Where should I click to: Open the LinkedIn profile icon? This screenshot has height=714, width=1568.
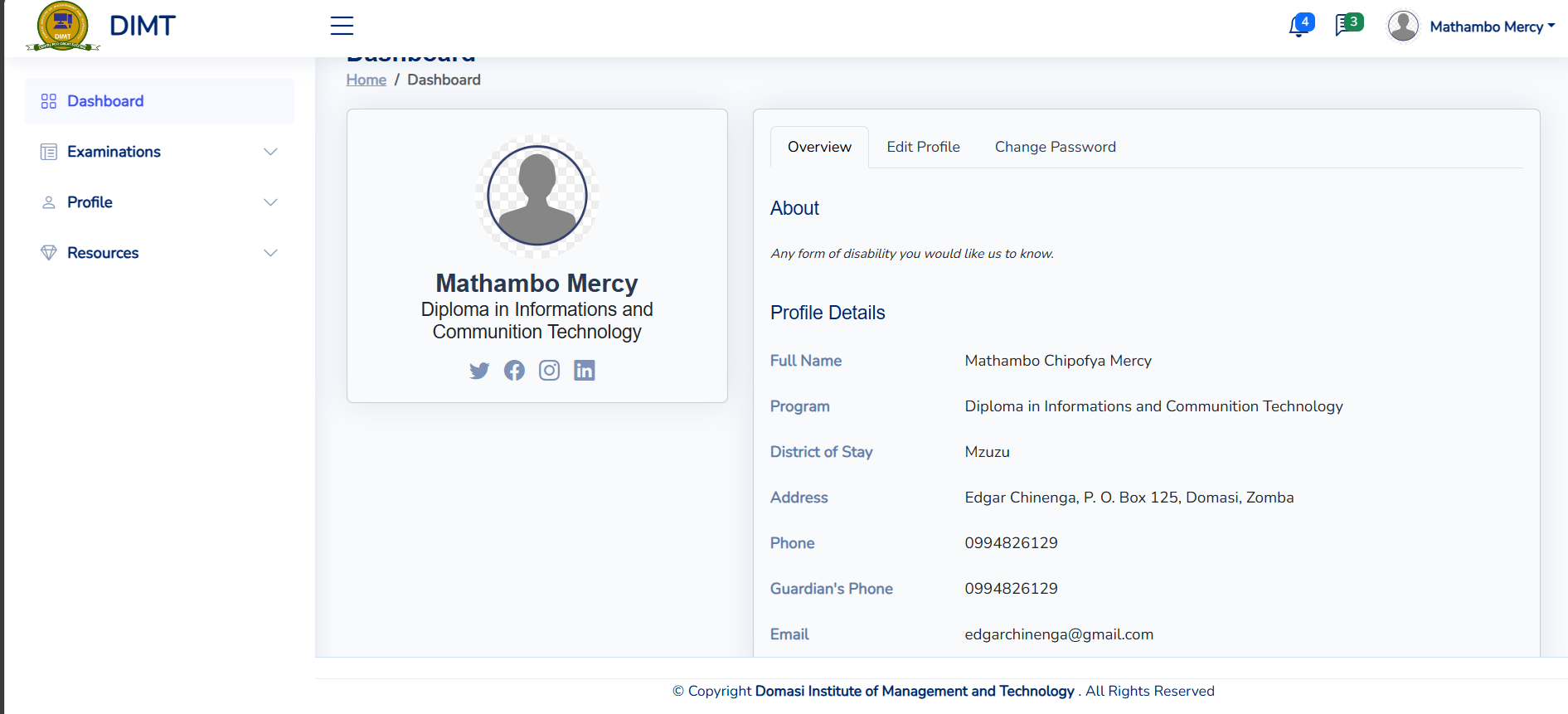584,371
